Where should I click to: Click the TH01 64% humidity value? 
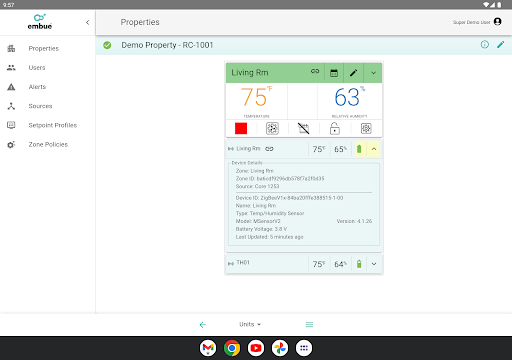tap(340, 264)
